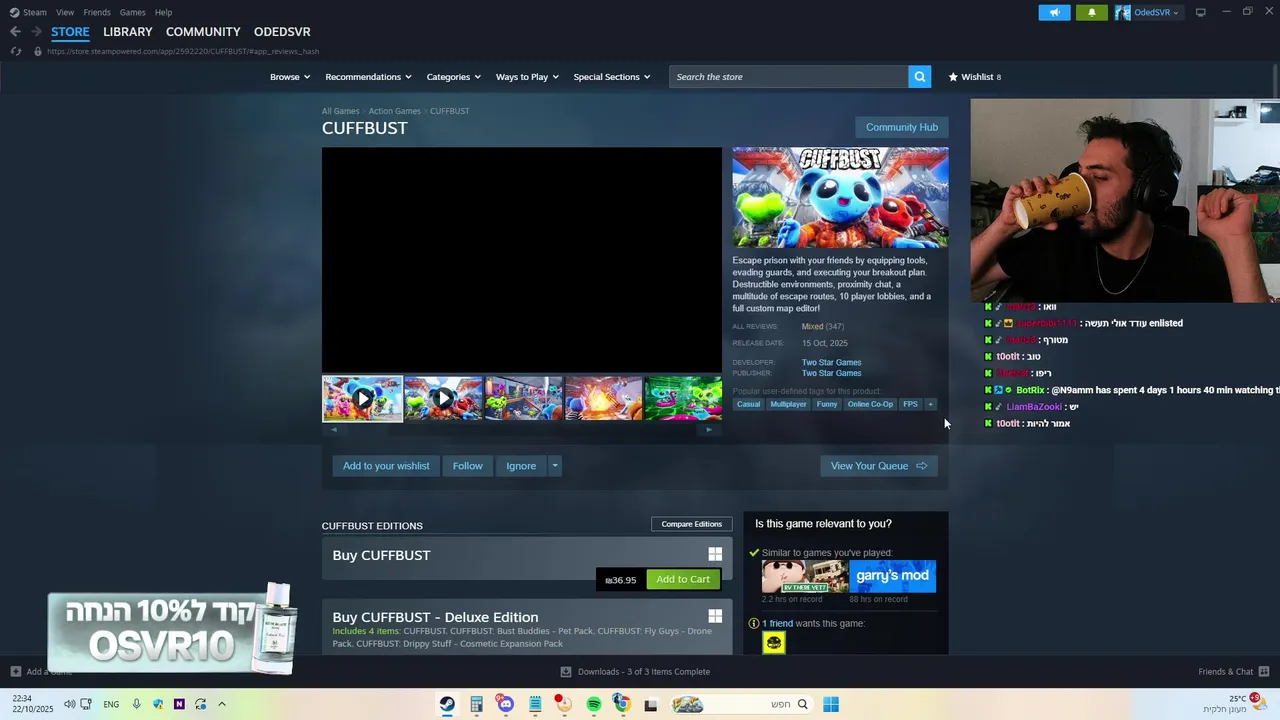
Task: Open the Two Star Games developer link
Action: [831, 362]
